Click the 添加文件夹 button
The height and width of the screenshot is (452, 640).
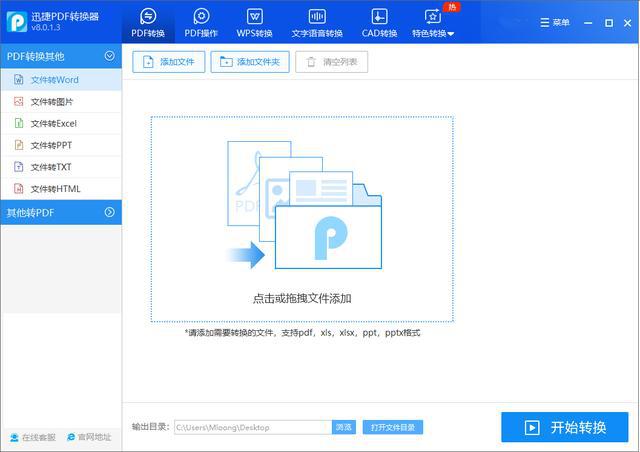250,62
